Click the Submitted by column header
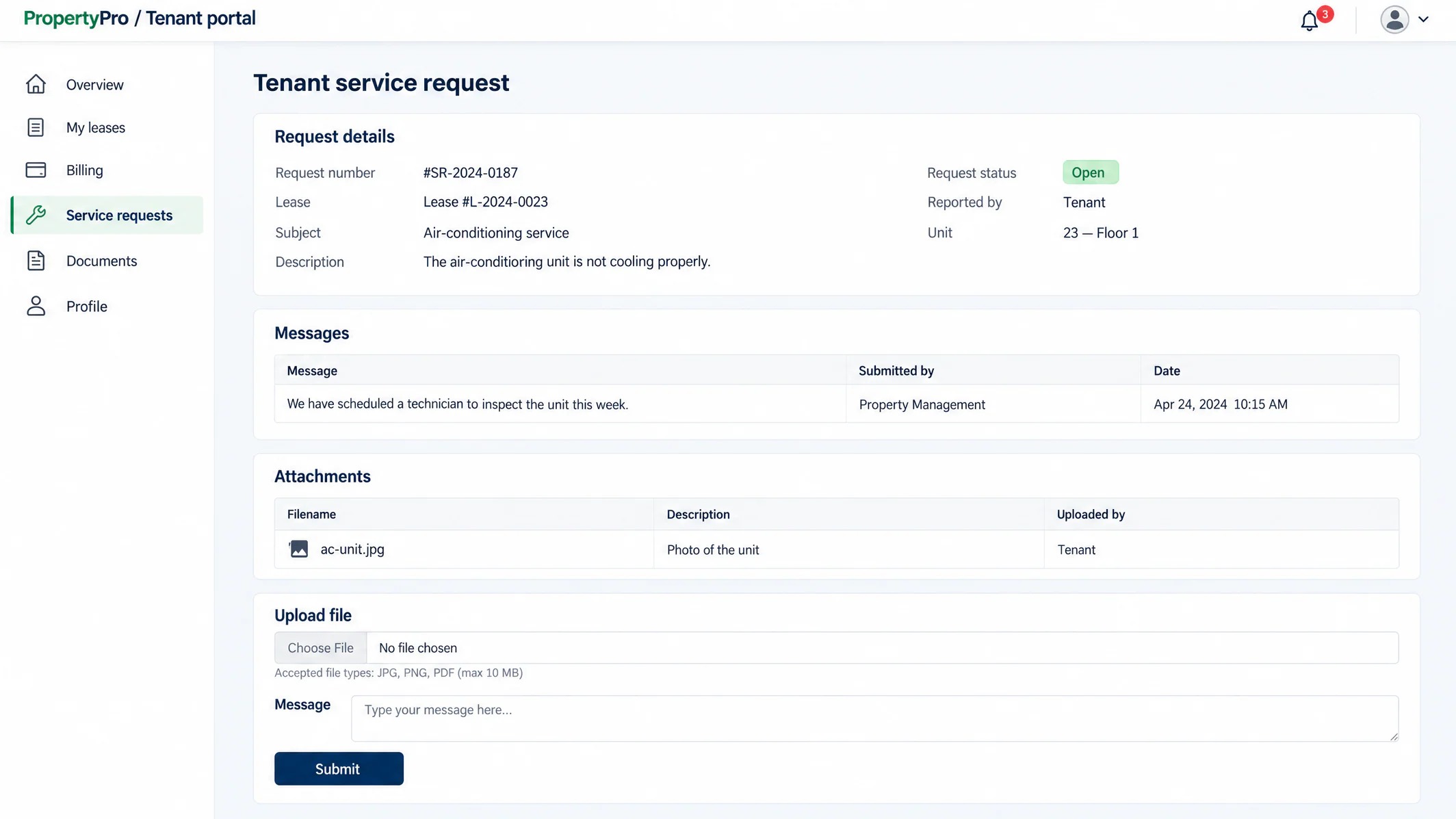 coord(896,370)
